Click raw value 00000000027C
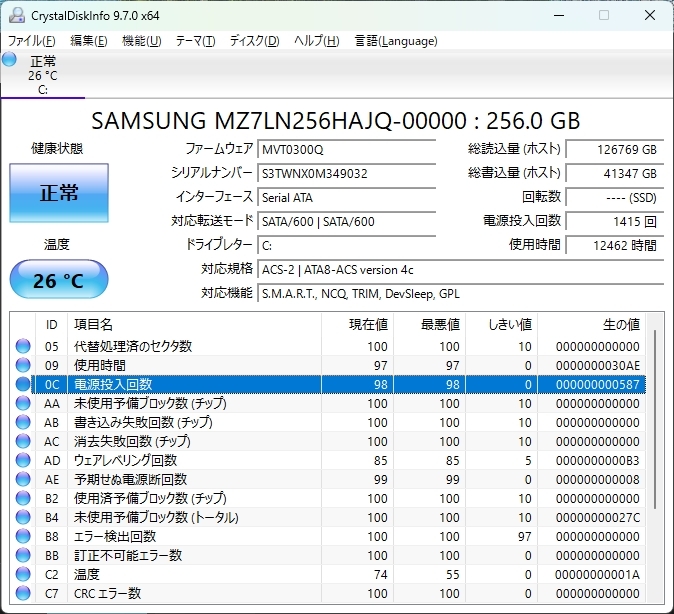Screen dimensions: 674x614 click(597, 518)
